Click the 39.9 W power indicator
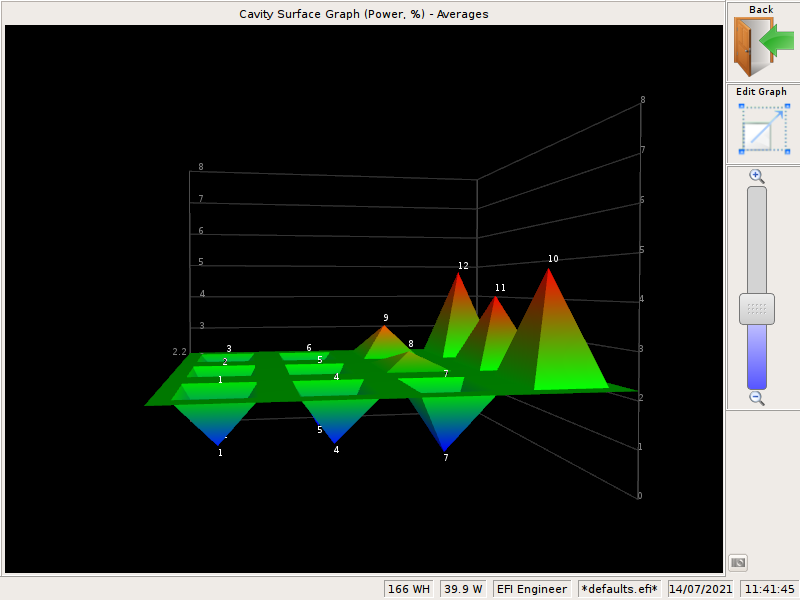Image resolution: width=800 pixels, height=600 pixels. pos(463,589)
